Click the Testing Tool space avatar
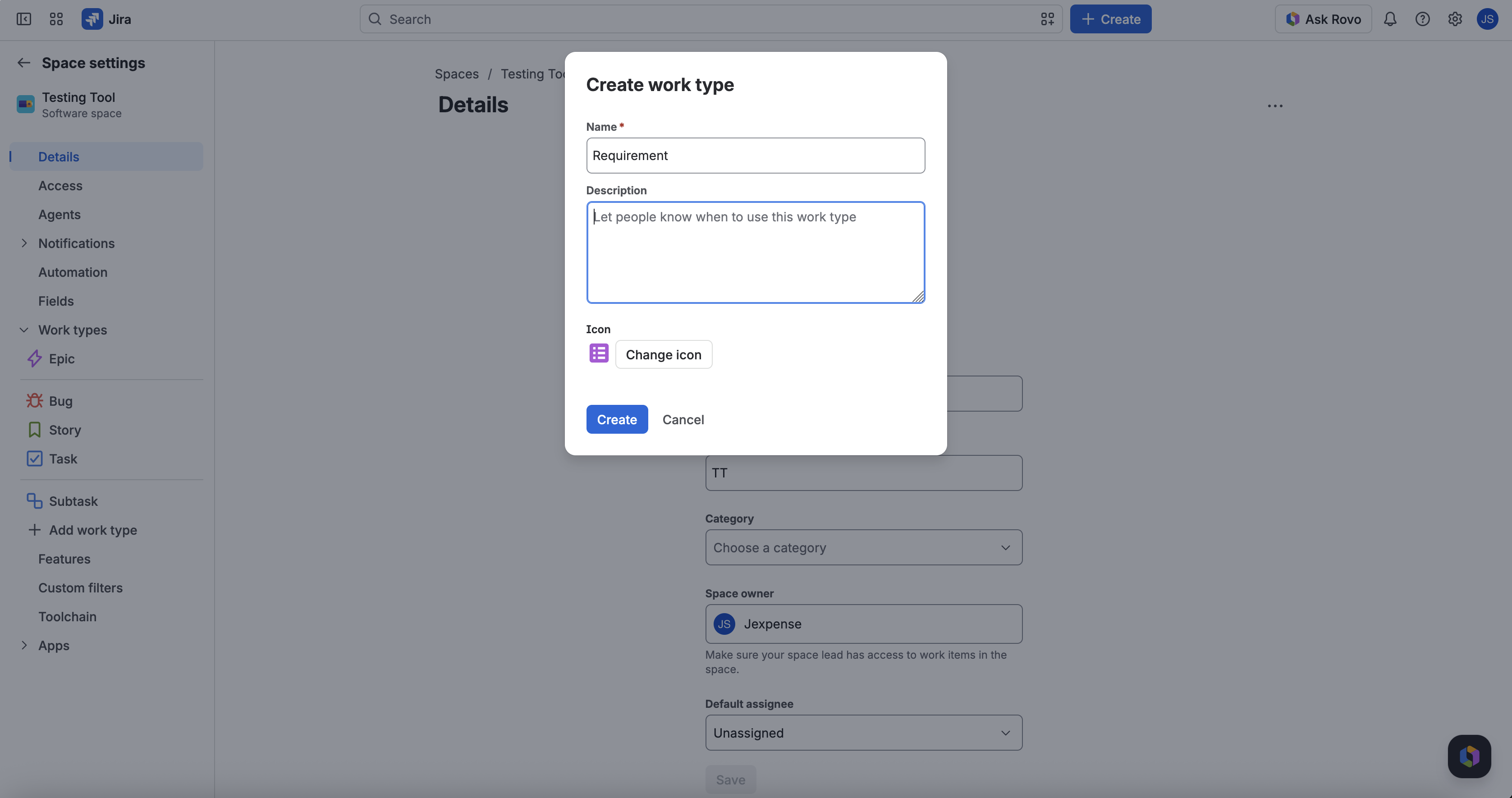The image size is (1512, 798). pyautogui.click(x=25, y=105)
